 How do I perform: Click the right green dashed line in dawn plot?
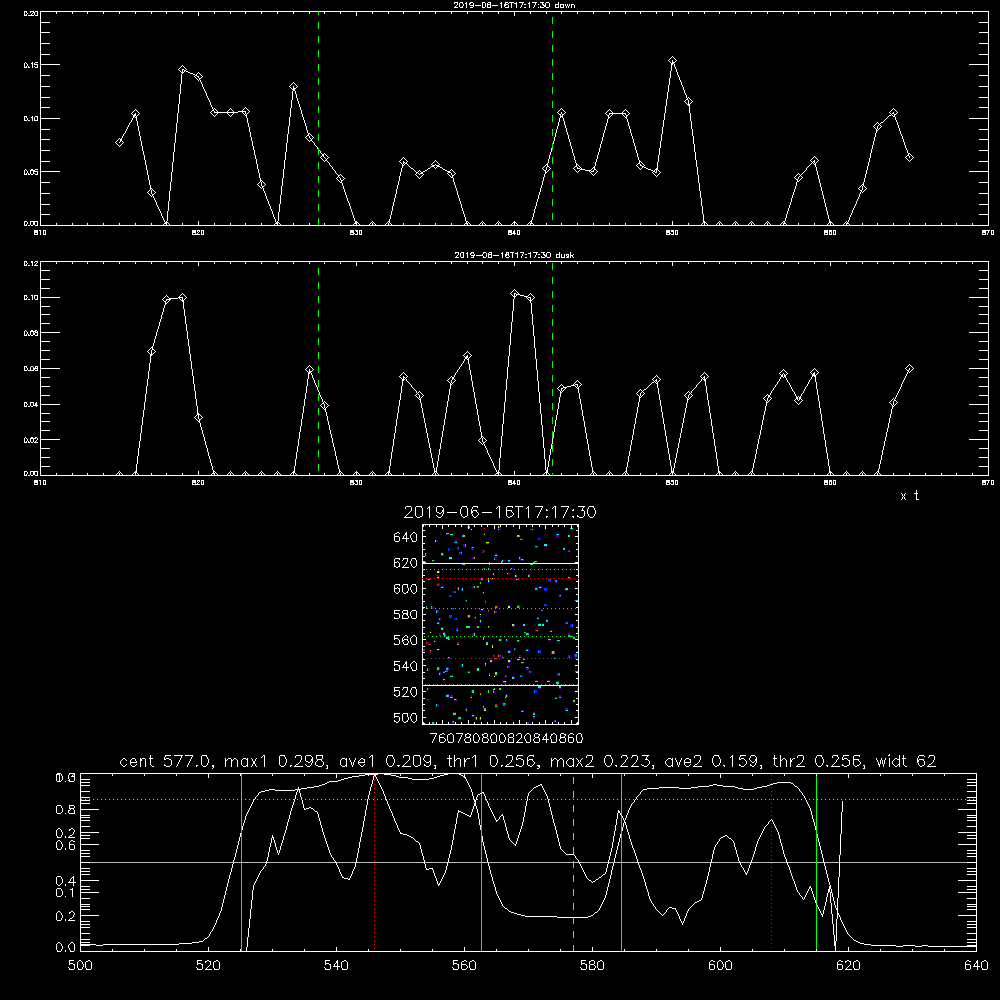(552, 119)
